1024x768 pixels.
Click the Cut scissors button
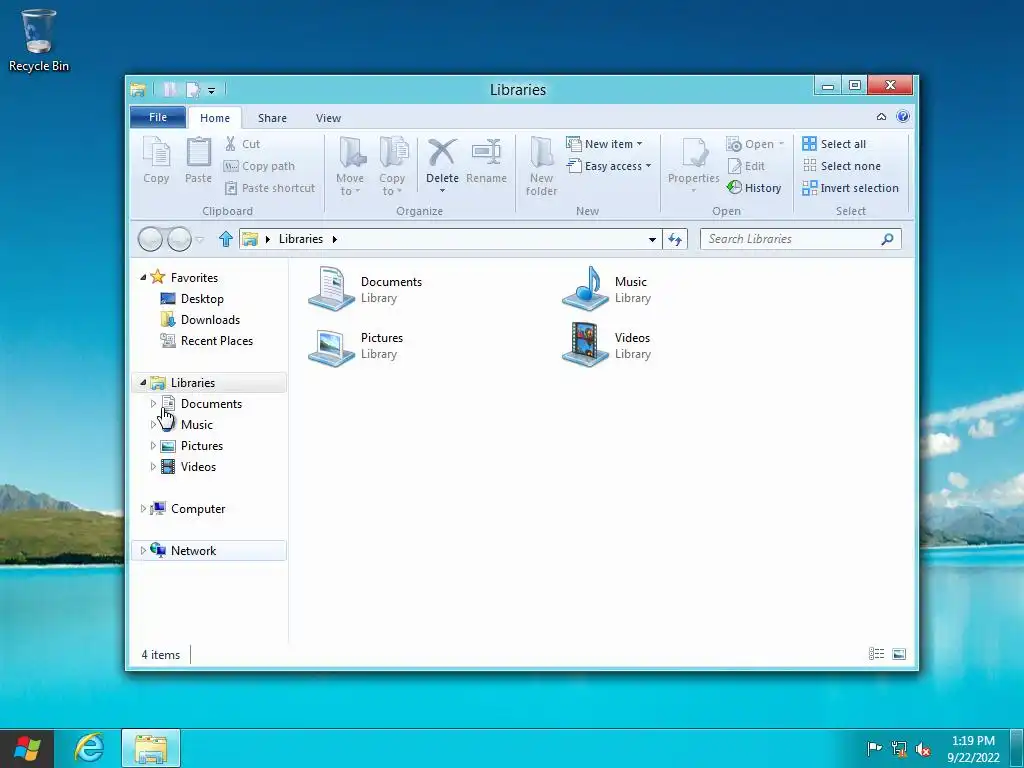pos(242,144)
